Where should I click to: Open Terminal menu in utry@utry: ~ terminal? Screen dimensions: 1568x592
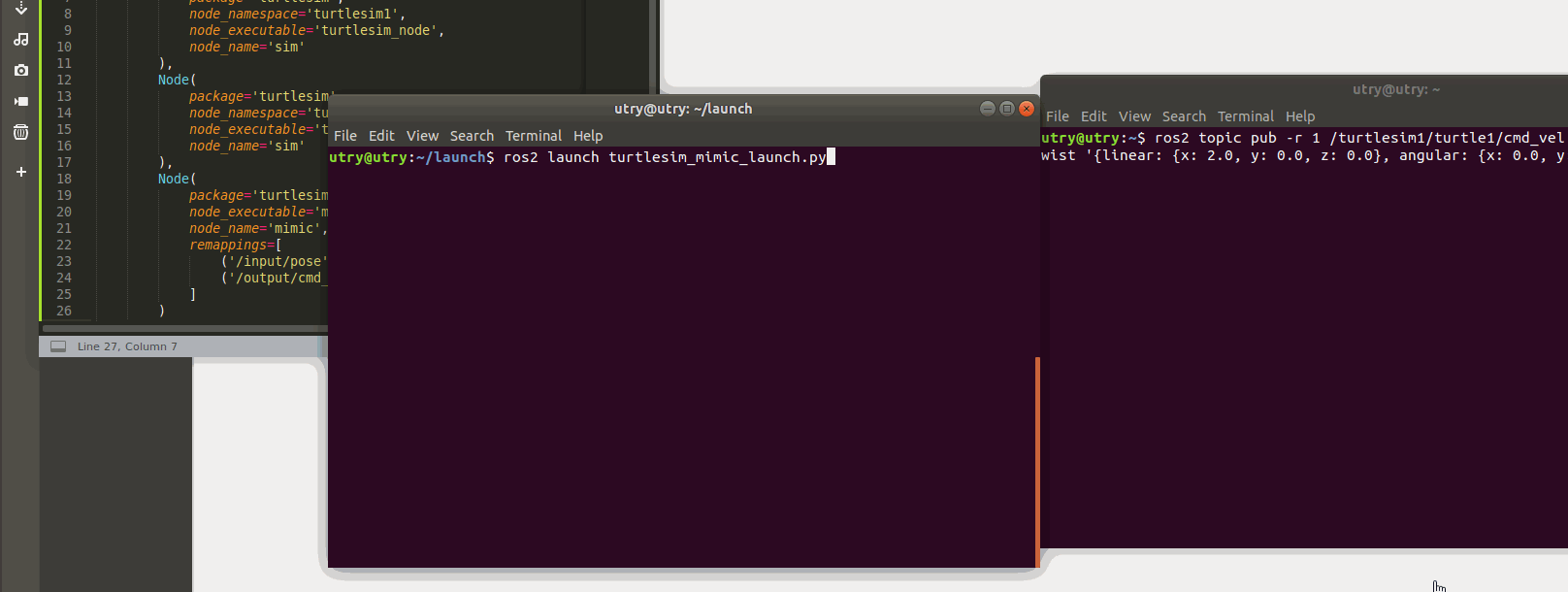point(1246,116)
